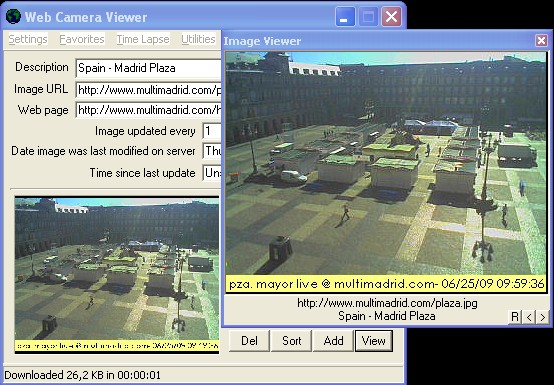Click the 'Image updated every' label

click(145, 131)
